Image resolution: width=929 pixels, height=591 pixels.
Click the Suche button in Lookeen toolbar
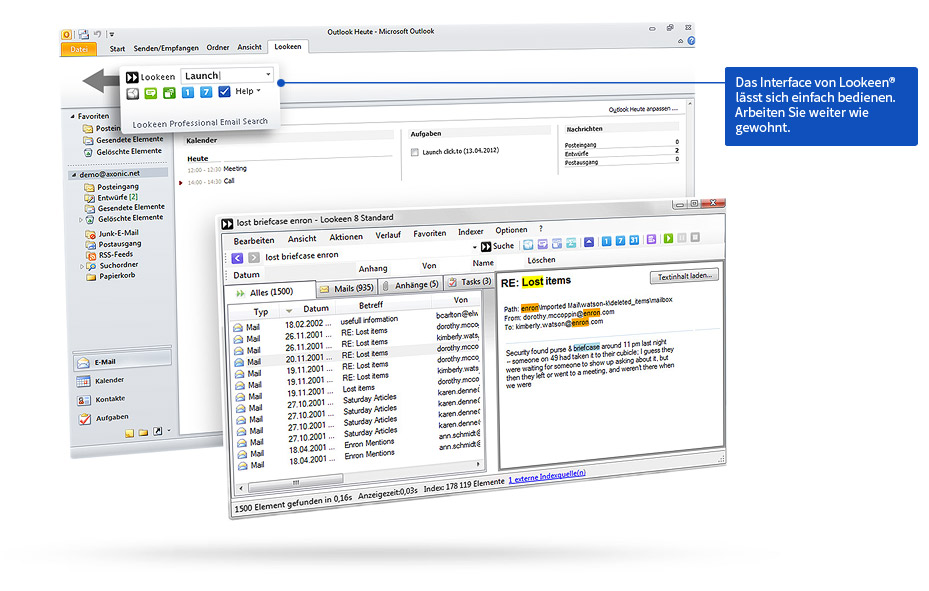point(498,246)
